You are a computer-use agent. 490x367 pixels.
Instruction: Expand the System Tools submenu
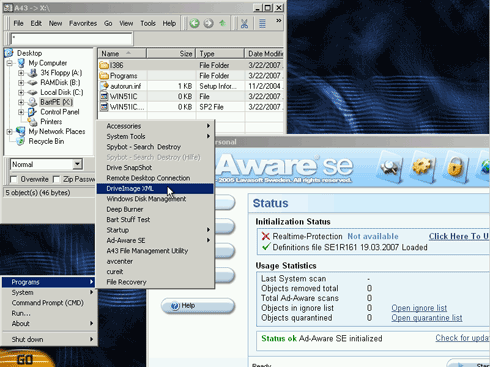click(155, 136)
